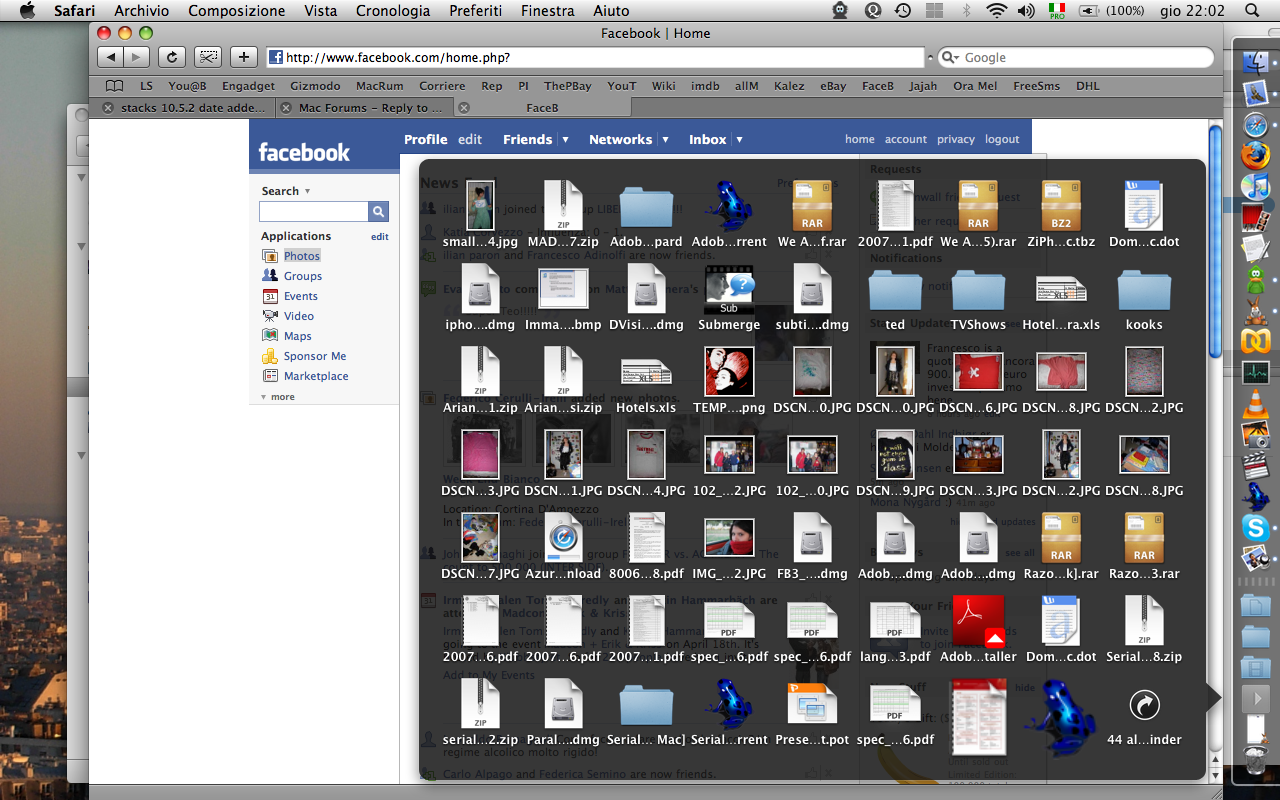The image size is (1280, 800).
Task: Open Submerge app in the stack grid
Action: click(729, 291)
